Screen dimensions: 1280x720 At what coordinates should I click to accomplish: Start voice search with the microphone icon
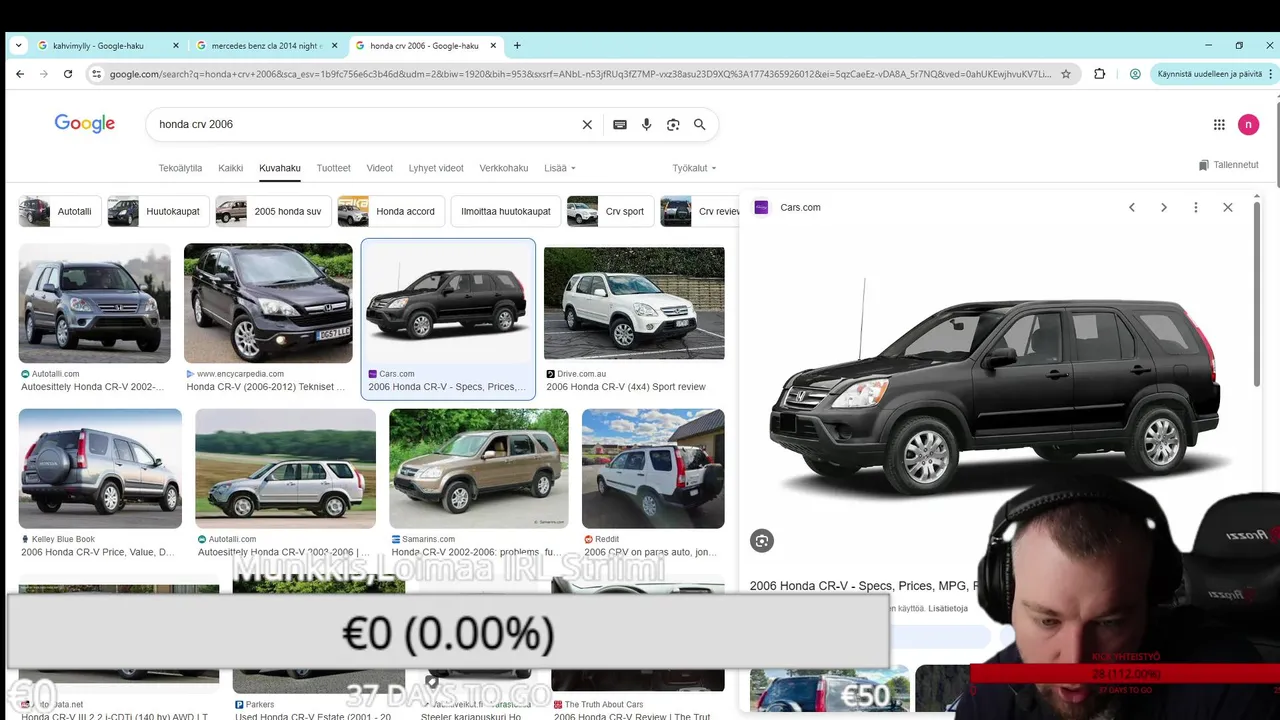tap(646, 125)
